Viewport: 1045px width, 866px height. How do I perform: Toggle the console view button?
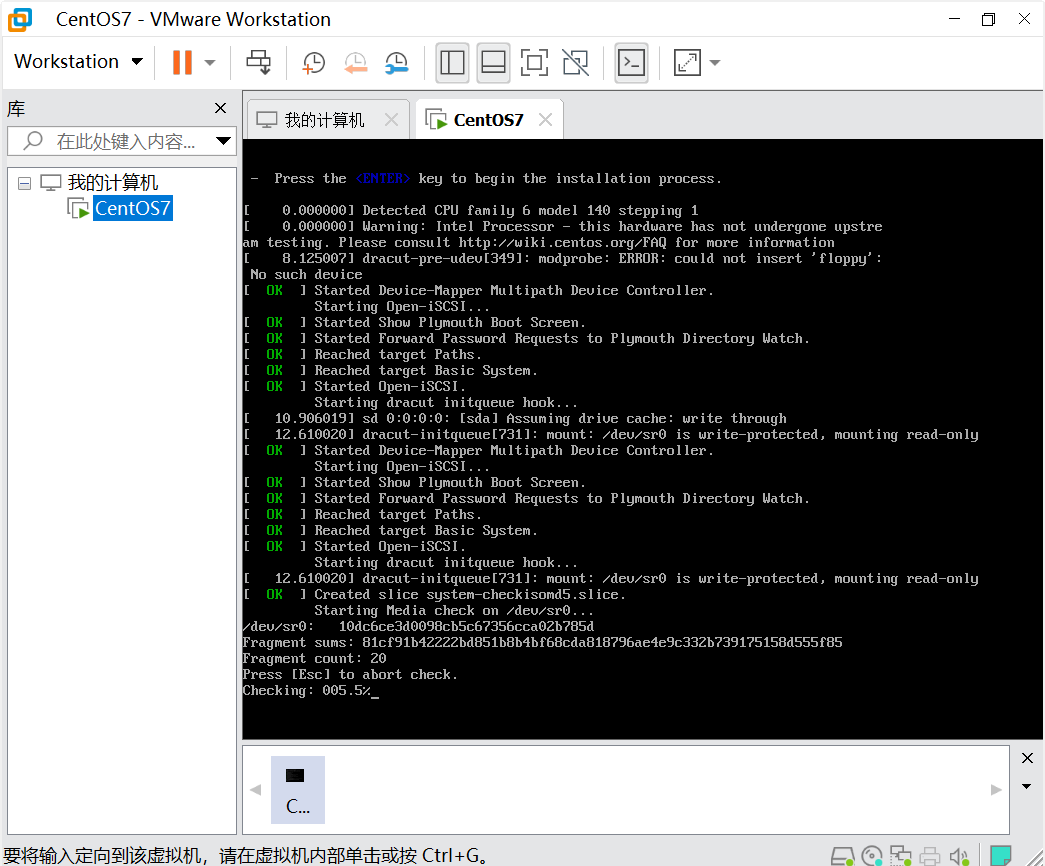pos(631,63)
